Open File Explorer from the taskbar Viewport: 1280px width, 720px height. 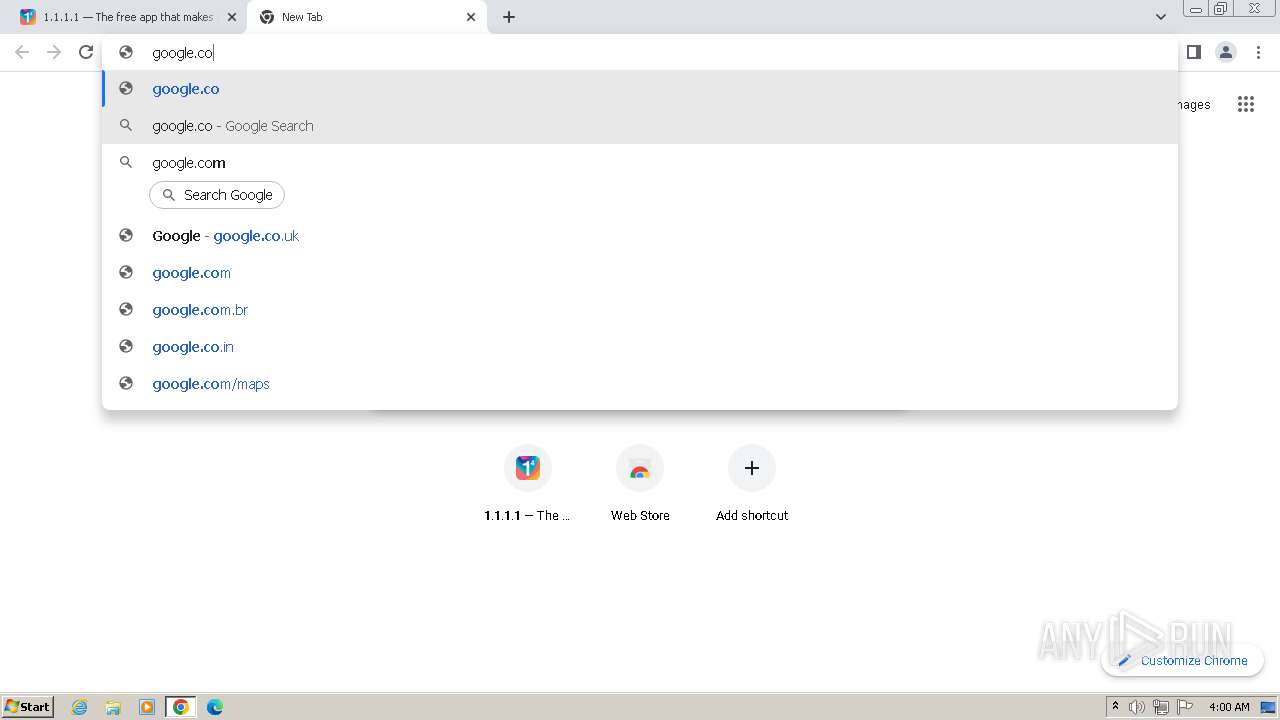113,707
